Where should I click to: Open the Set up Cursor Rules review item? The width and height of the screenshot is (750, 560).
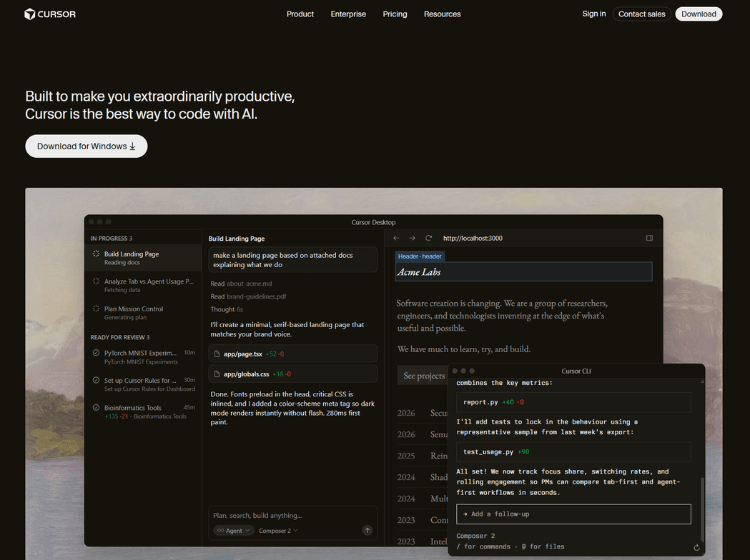143,384
